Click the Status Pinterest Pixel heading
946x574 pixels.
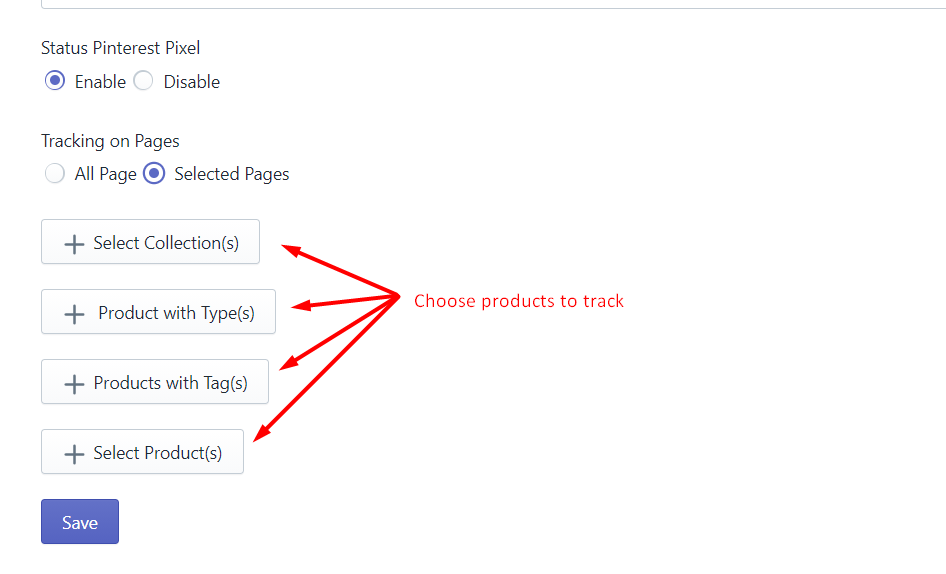tap(121, 48)
